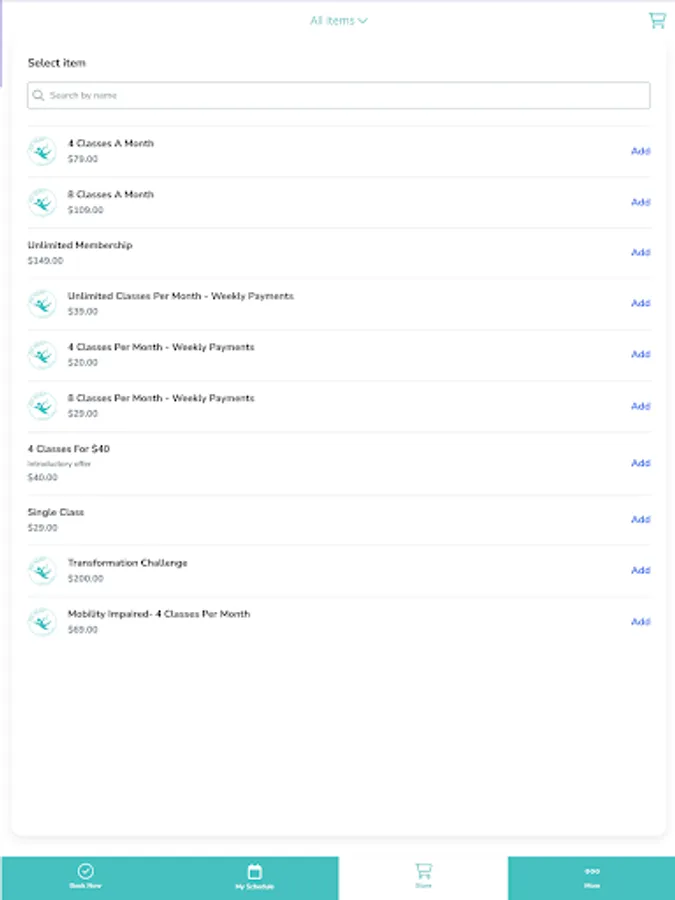Select the Book Now checkmark icon

[84, 869]
